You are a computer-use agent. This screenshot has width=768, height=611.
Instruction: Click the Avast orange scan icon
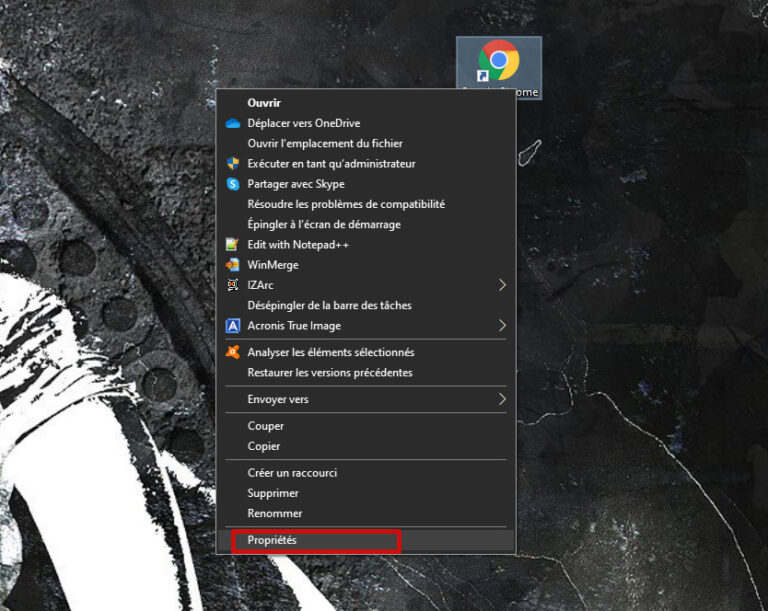click(233, 352)
